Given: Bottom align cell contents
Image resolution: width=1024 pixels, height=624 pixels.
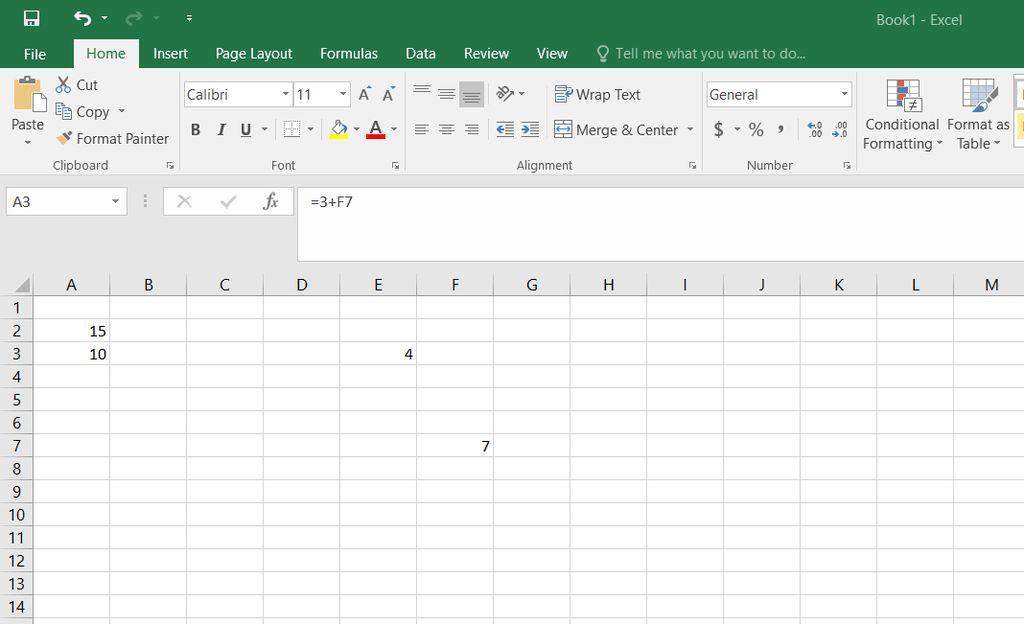Looking at the screenshot, I should click(472, 94).
